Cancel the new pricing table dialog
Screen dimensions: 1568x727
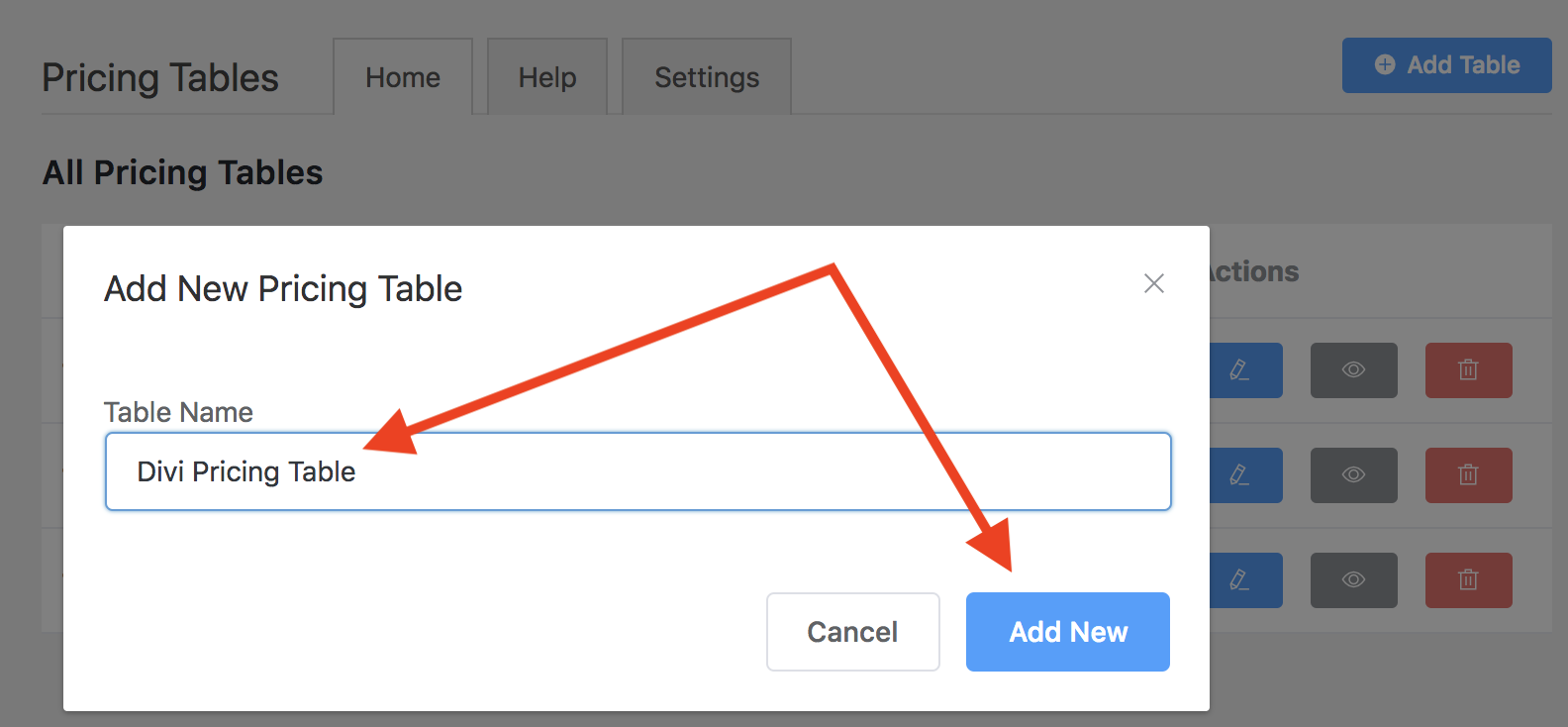point(852,632)
